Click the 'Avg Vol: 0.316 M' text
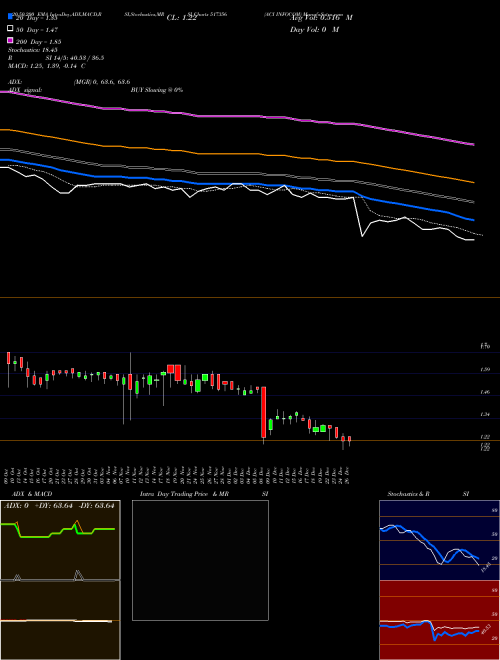 click(321, 18)
